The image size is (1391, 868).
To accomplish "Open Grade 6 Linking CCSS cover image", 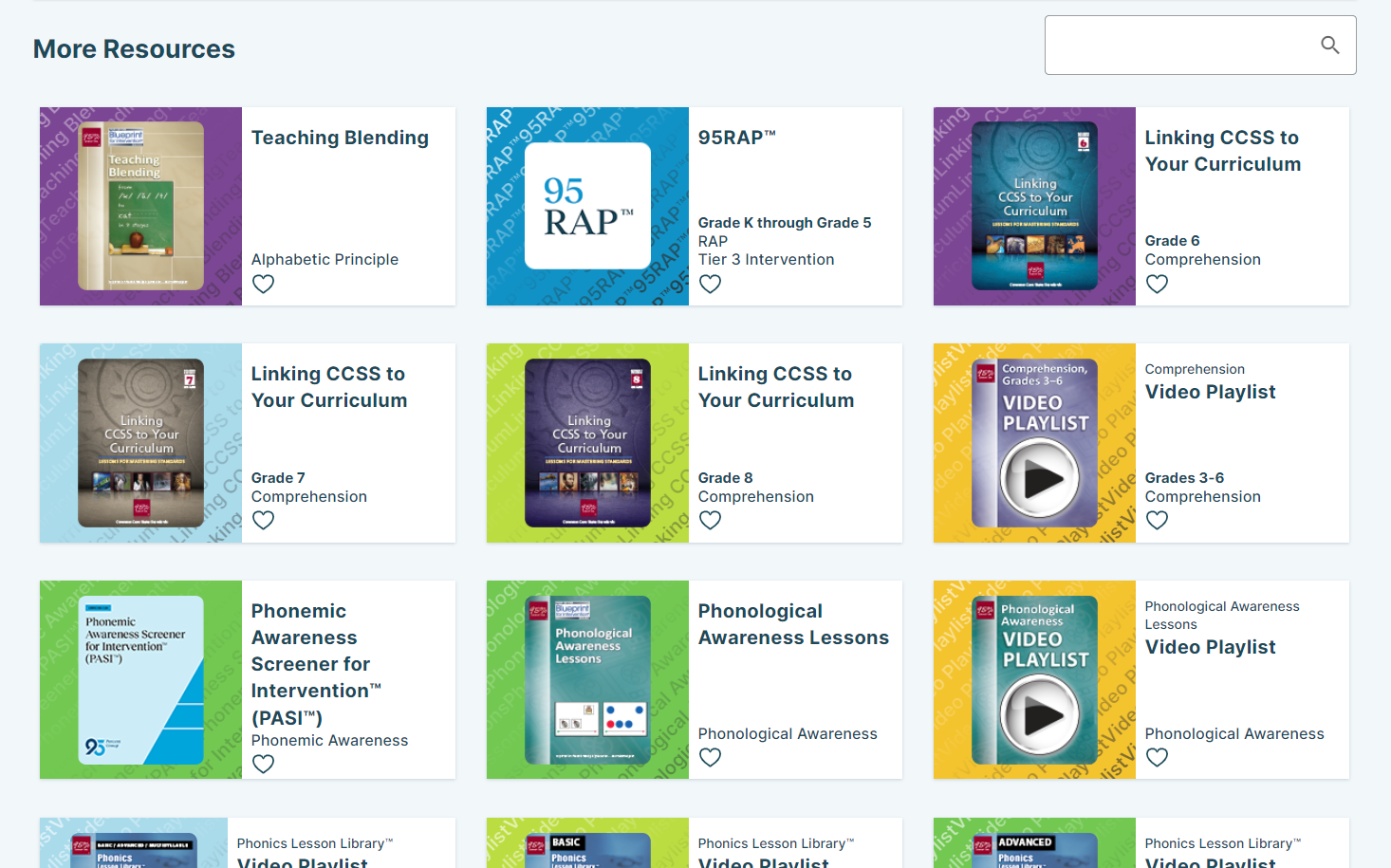I will pyautogui.click(x=1034, y=206).
